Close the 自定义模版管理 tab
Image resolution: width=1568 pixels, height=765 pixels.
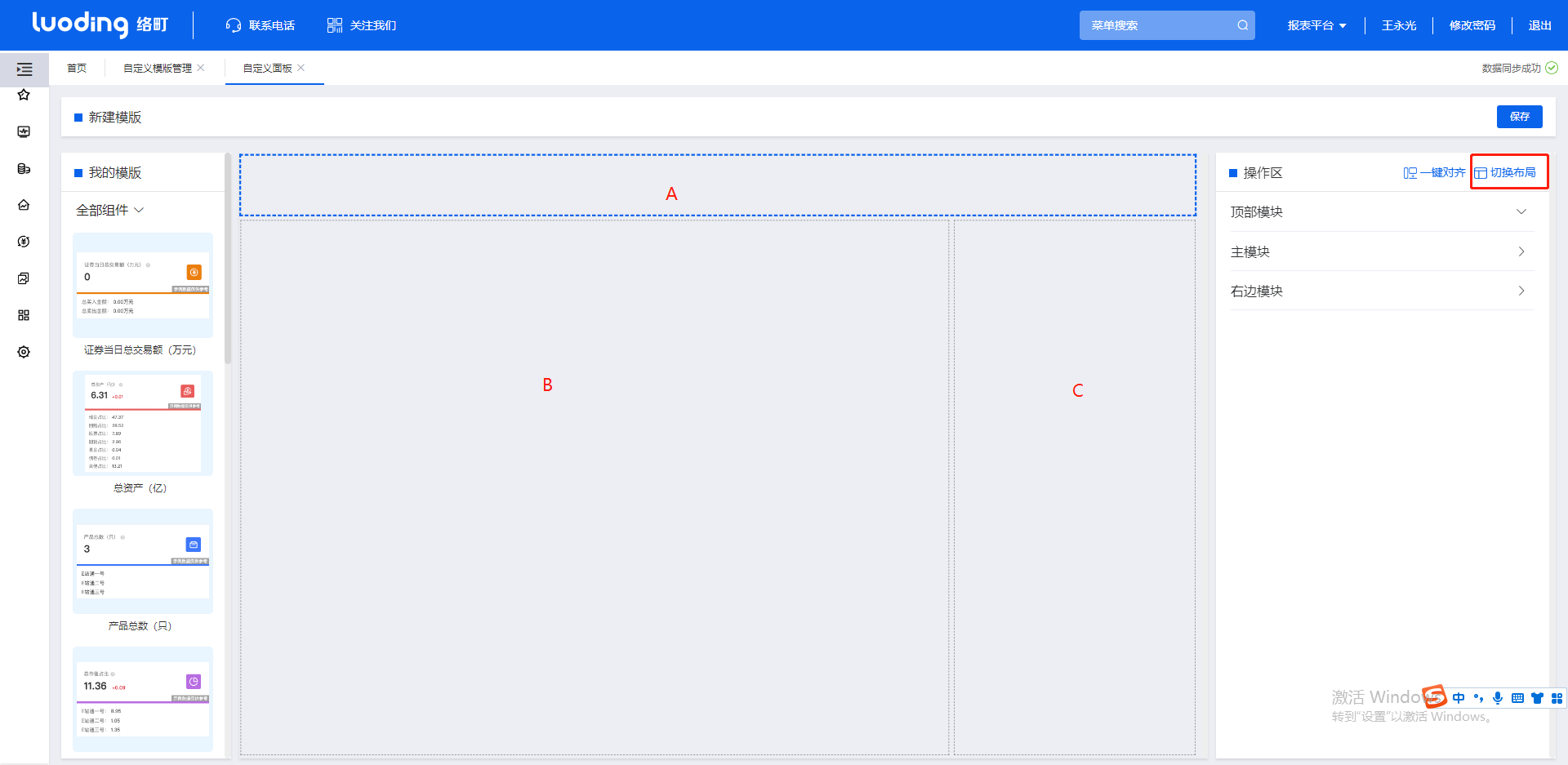click(x=201, y=68)
